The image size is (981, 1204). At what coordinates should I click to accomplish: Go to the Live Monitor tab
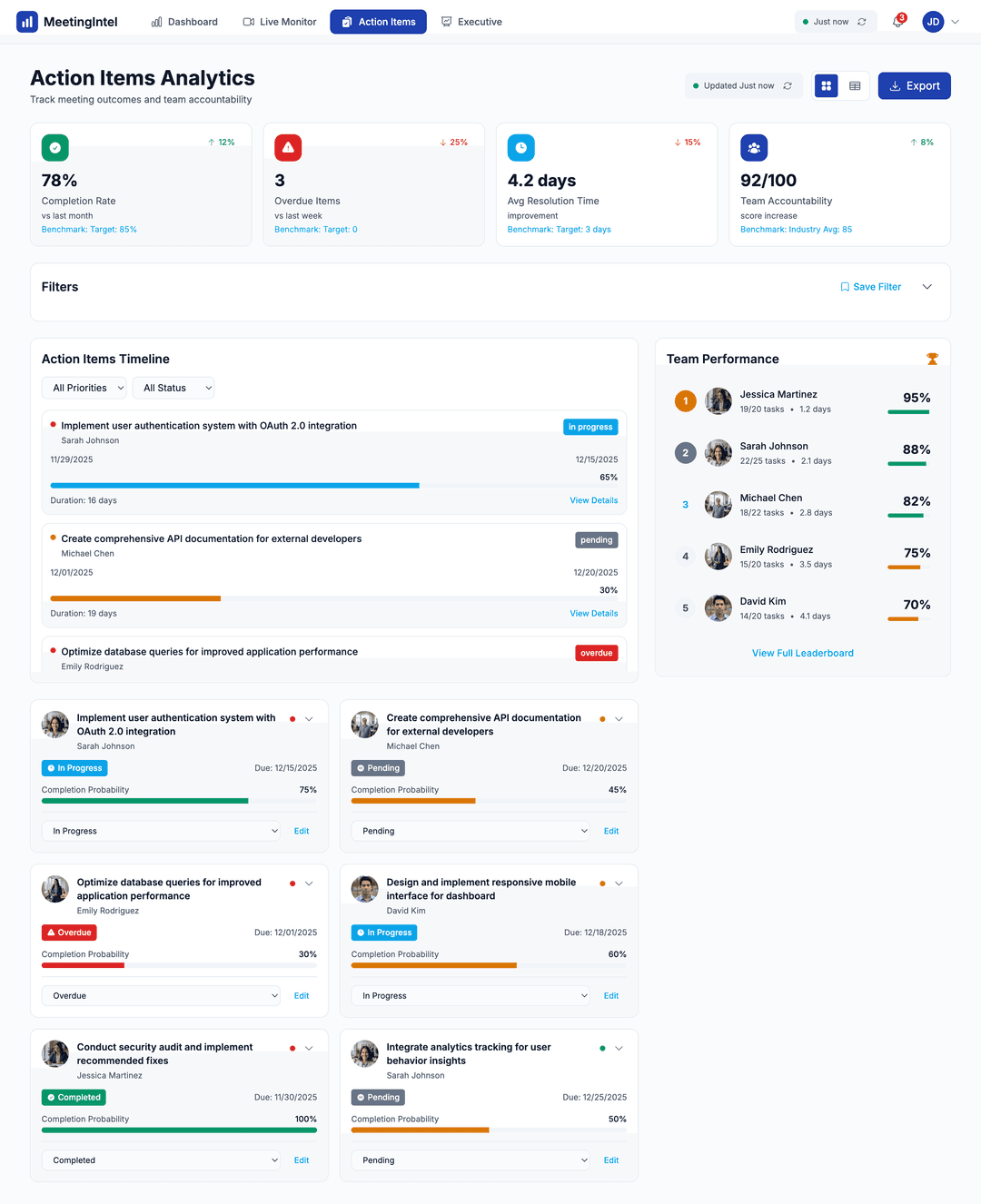point(280,22)
